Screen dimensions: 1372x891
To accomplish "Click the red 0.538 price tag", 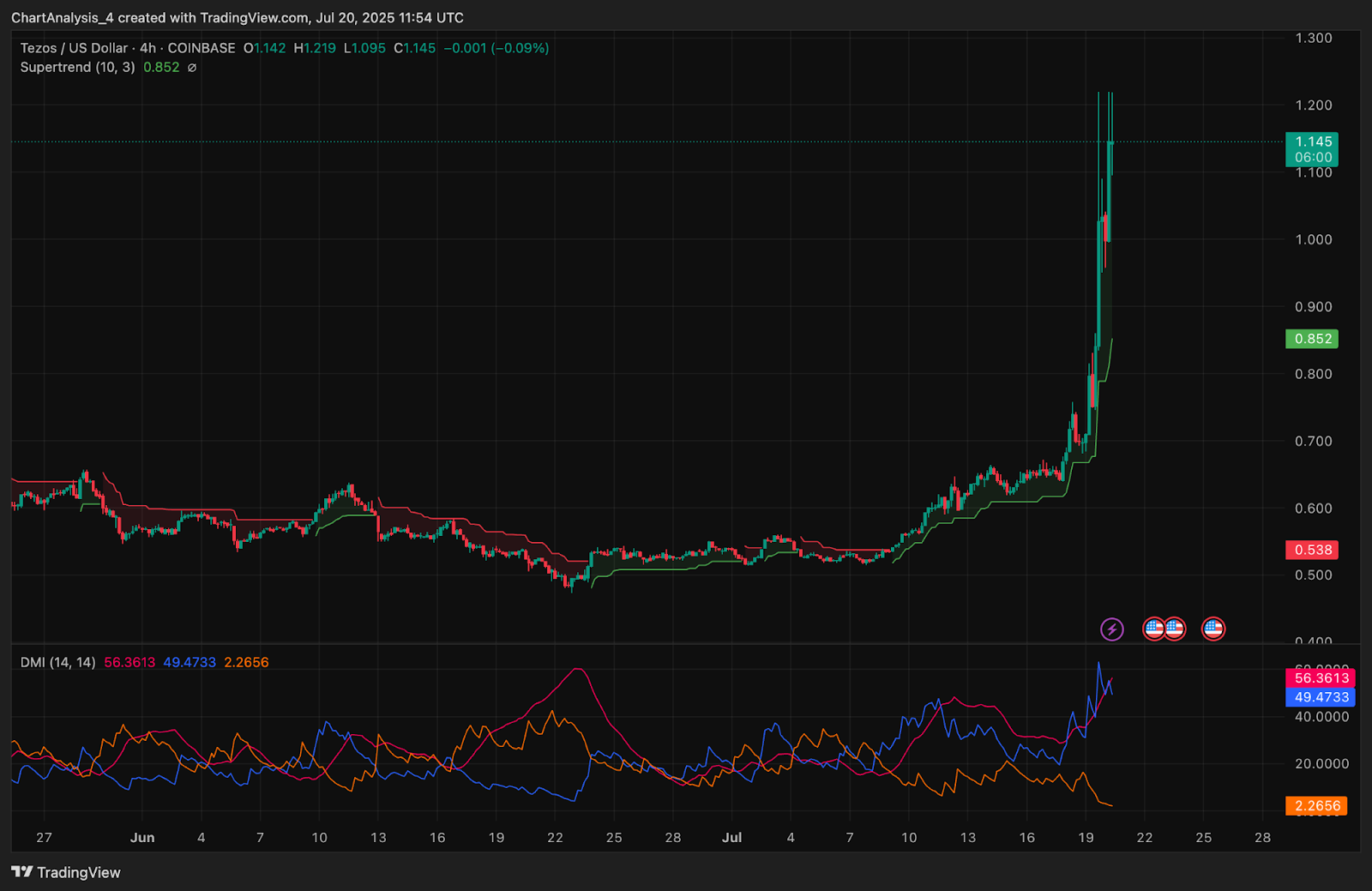I will click(x=1312, y=550).
